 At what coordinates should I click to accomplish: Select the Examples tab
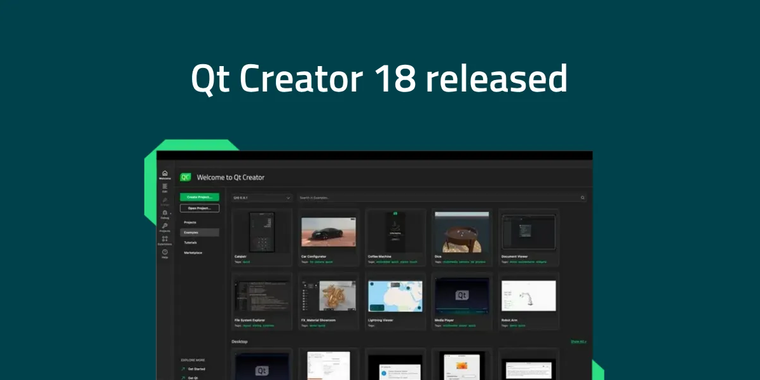click(199, 233)
